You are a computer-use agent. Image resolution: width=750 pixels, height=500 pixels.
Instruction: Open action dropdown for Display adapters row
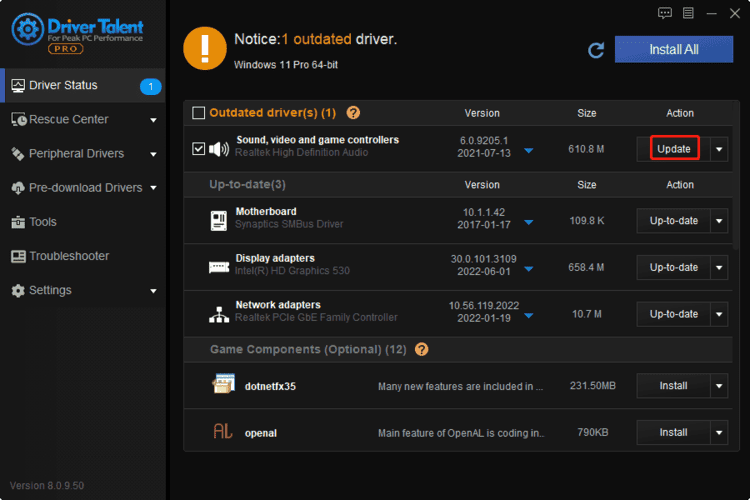pos(719,267)
